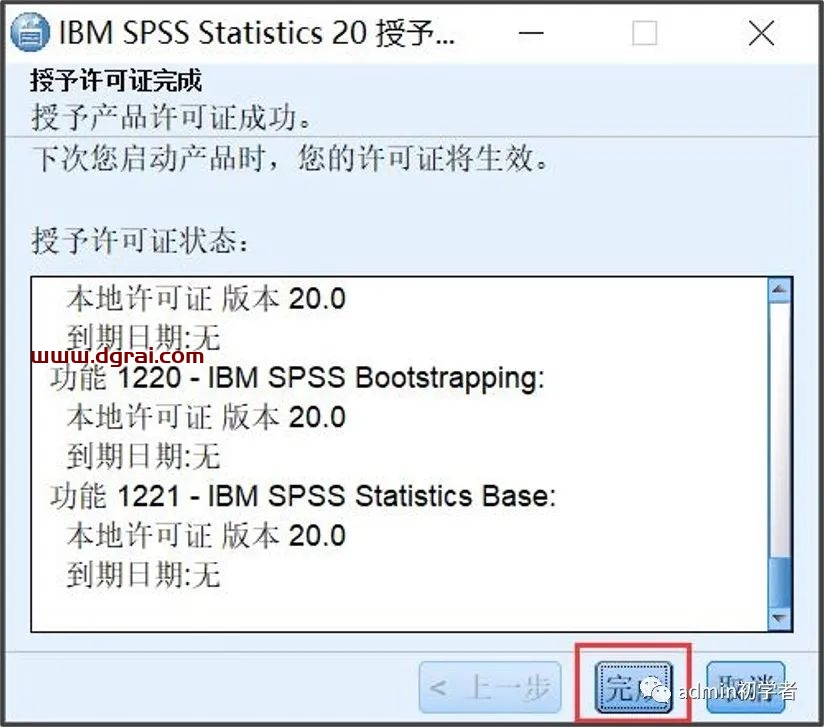The height and width of the screenshot is (727, 824).
Task: Close the SPSS license authorization window
Action: click(761, 33)
